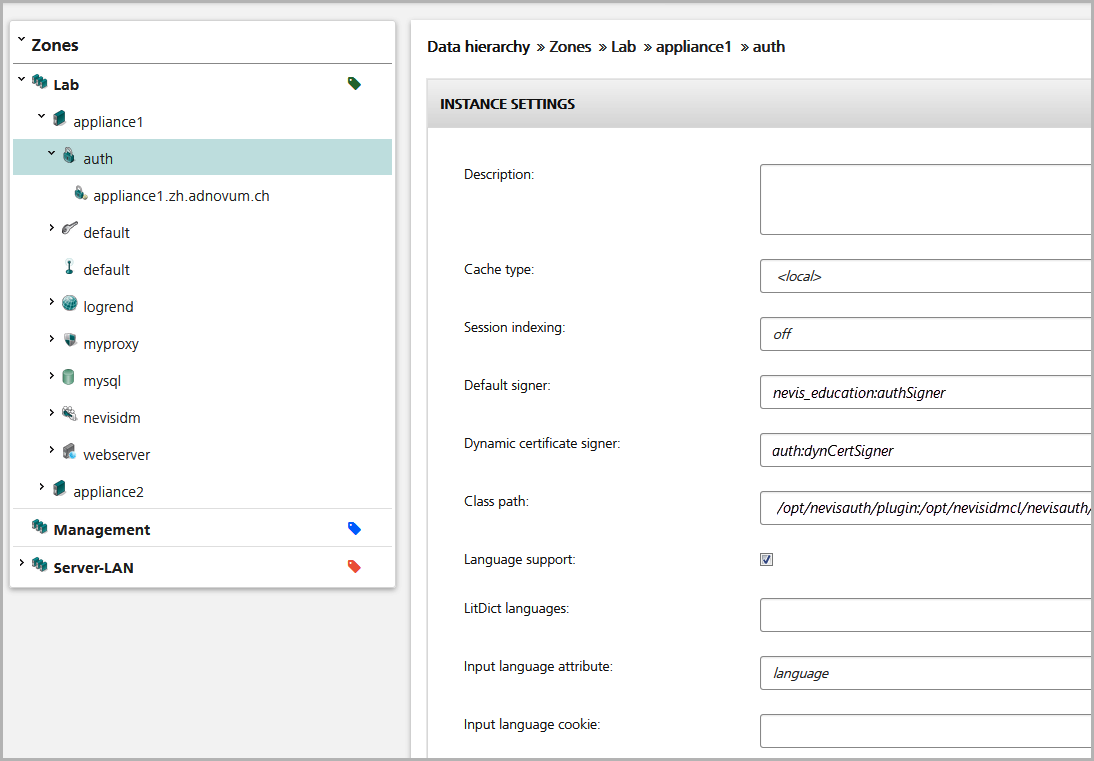Click the myproxy shield icon
Viewport: 1094px width, 761px height.
pos(69,341)
